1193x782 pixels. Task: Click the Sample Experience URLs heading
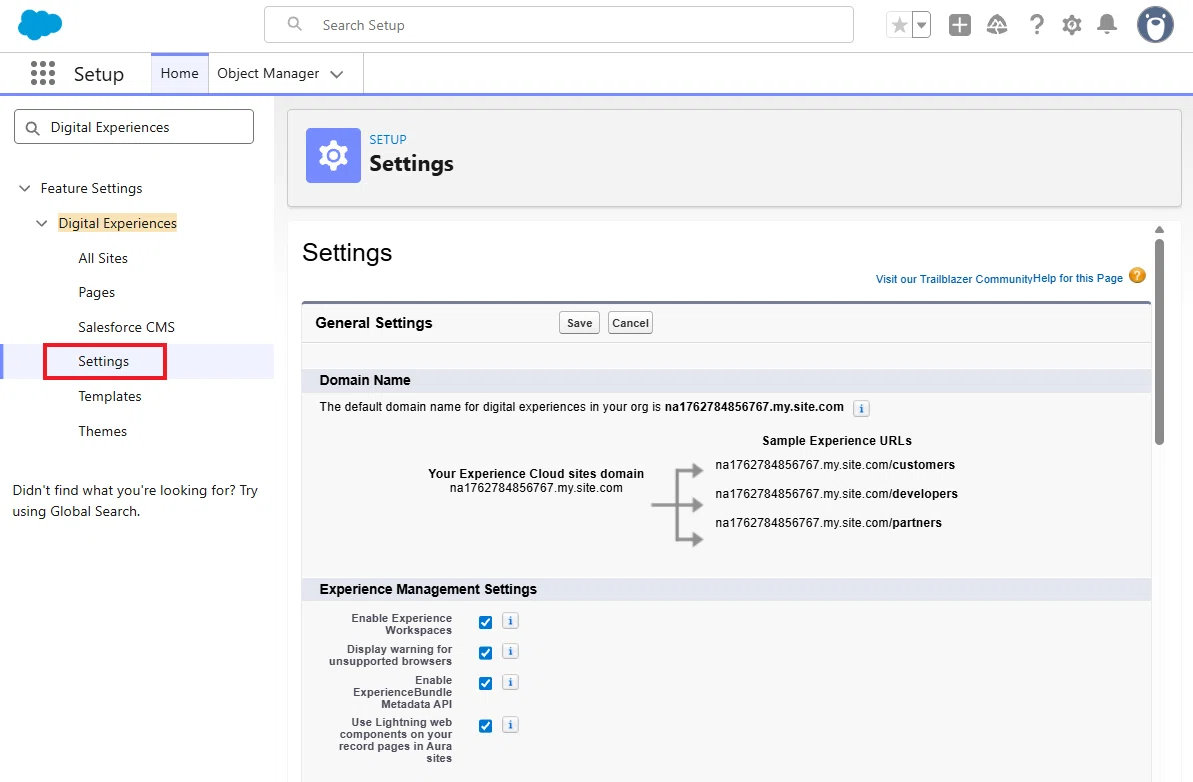coord(837,440)
